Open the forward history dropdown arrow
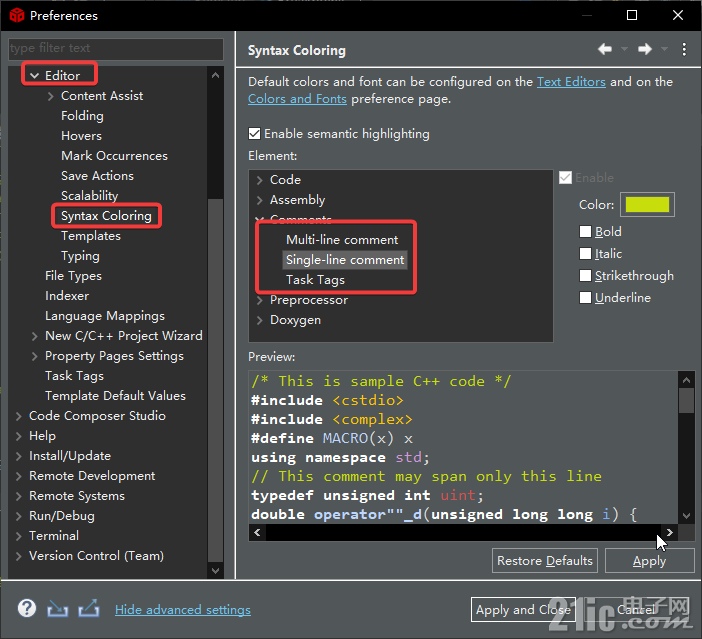702x639 pixels. pyautogui.click(x=664, y=49)
